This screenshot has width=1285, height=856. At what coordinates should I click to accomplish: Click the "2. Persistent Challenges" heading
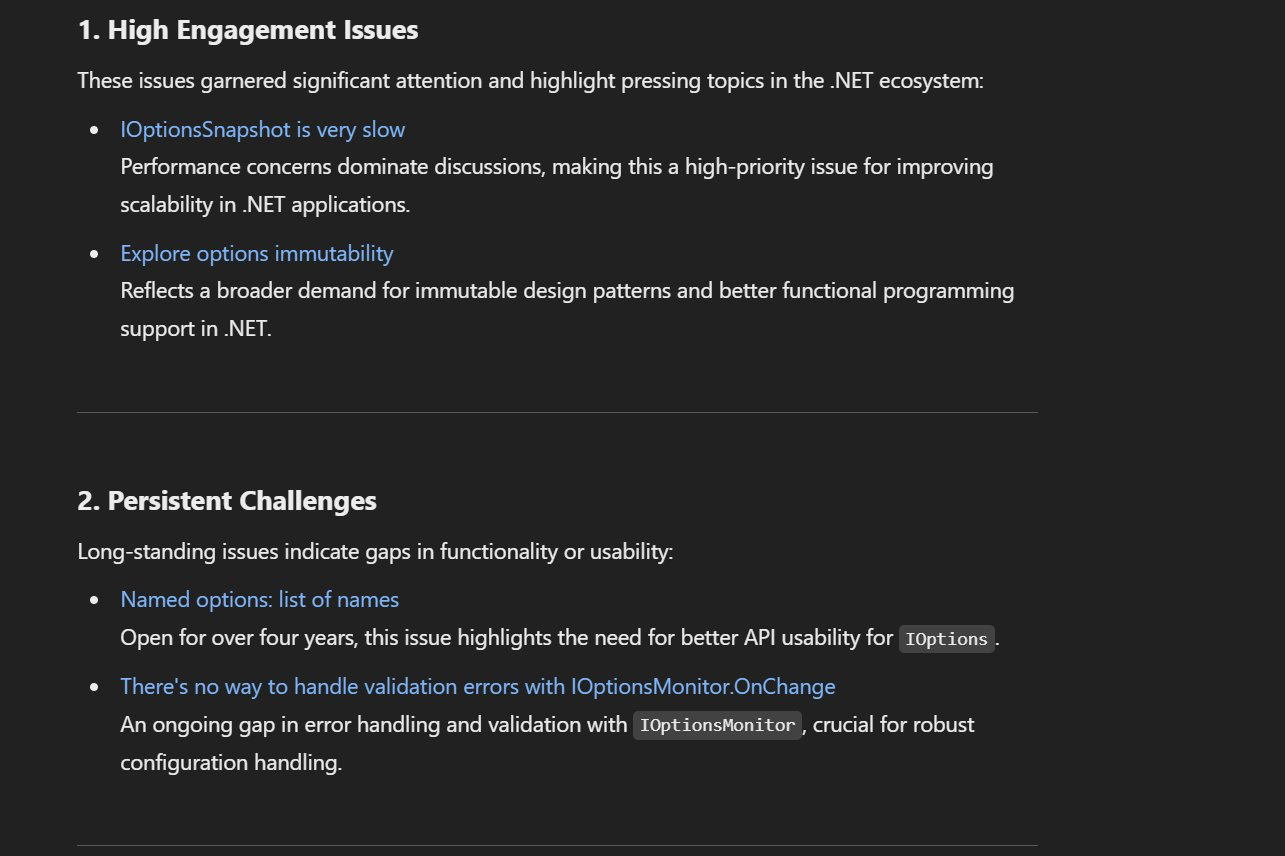[x=227, y=501]
